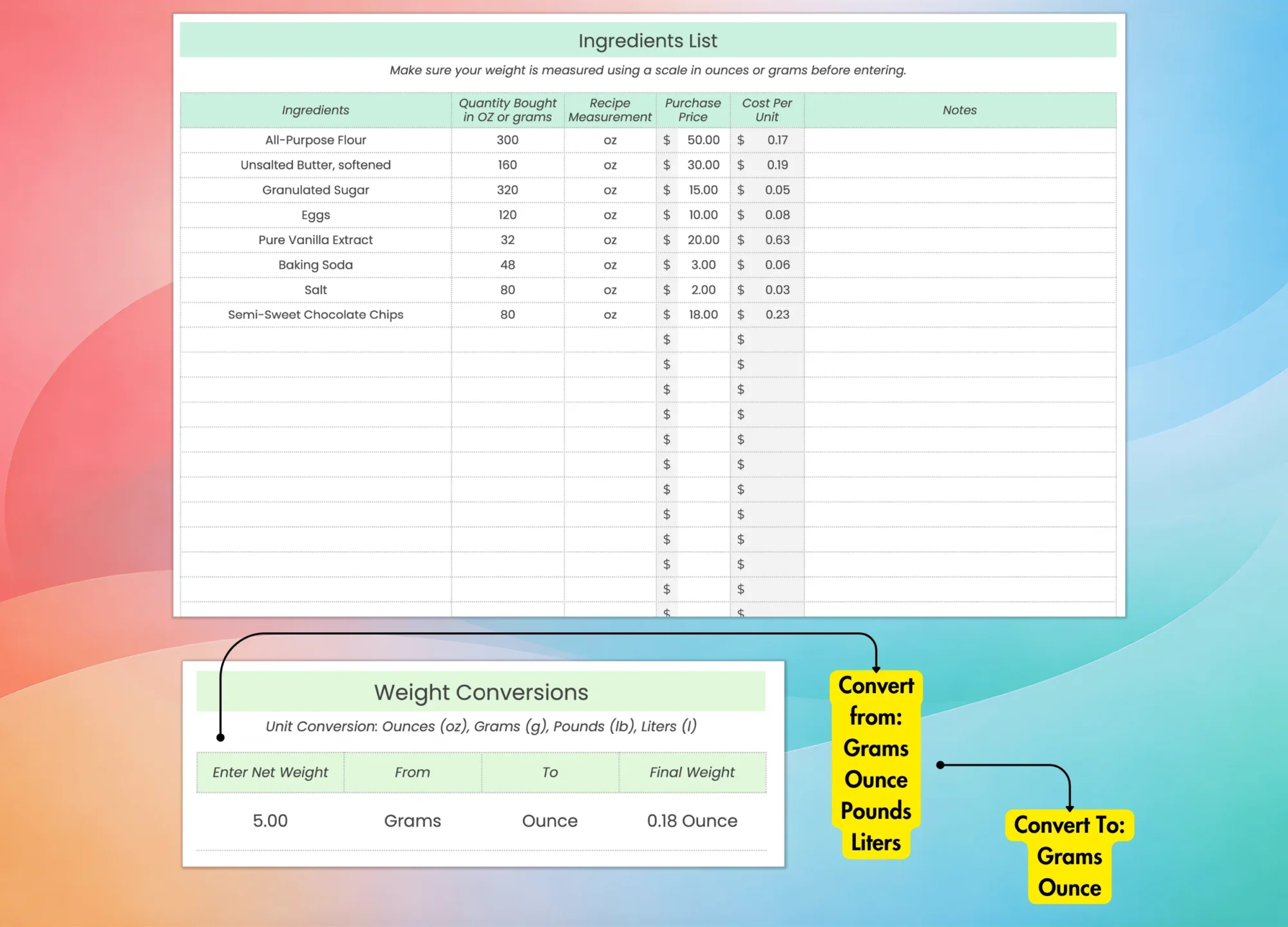Select the From unit cell showing Grams
The image size is (1288, 927).
(x=412, y=821)
